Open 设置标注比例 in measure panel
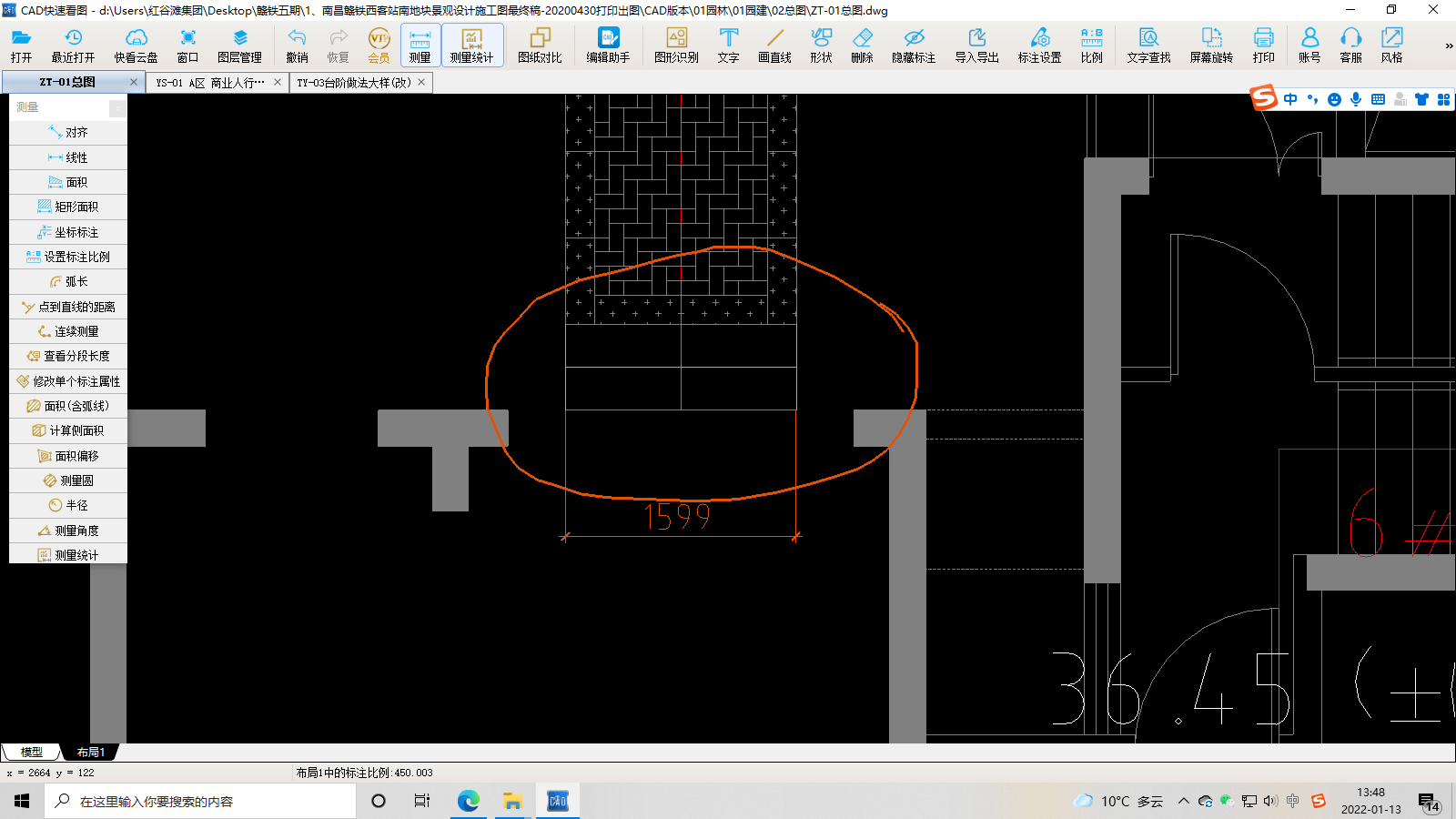 click(68, 257)
